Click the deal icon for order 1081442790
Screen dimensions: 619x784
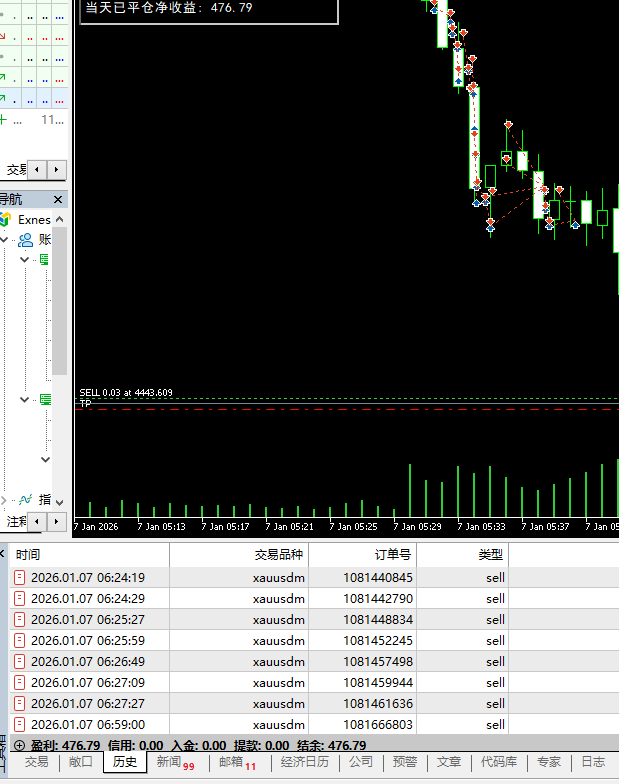pos(19,598)
